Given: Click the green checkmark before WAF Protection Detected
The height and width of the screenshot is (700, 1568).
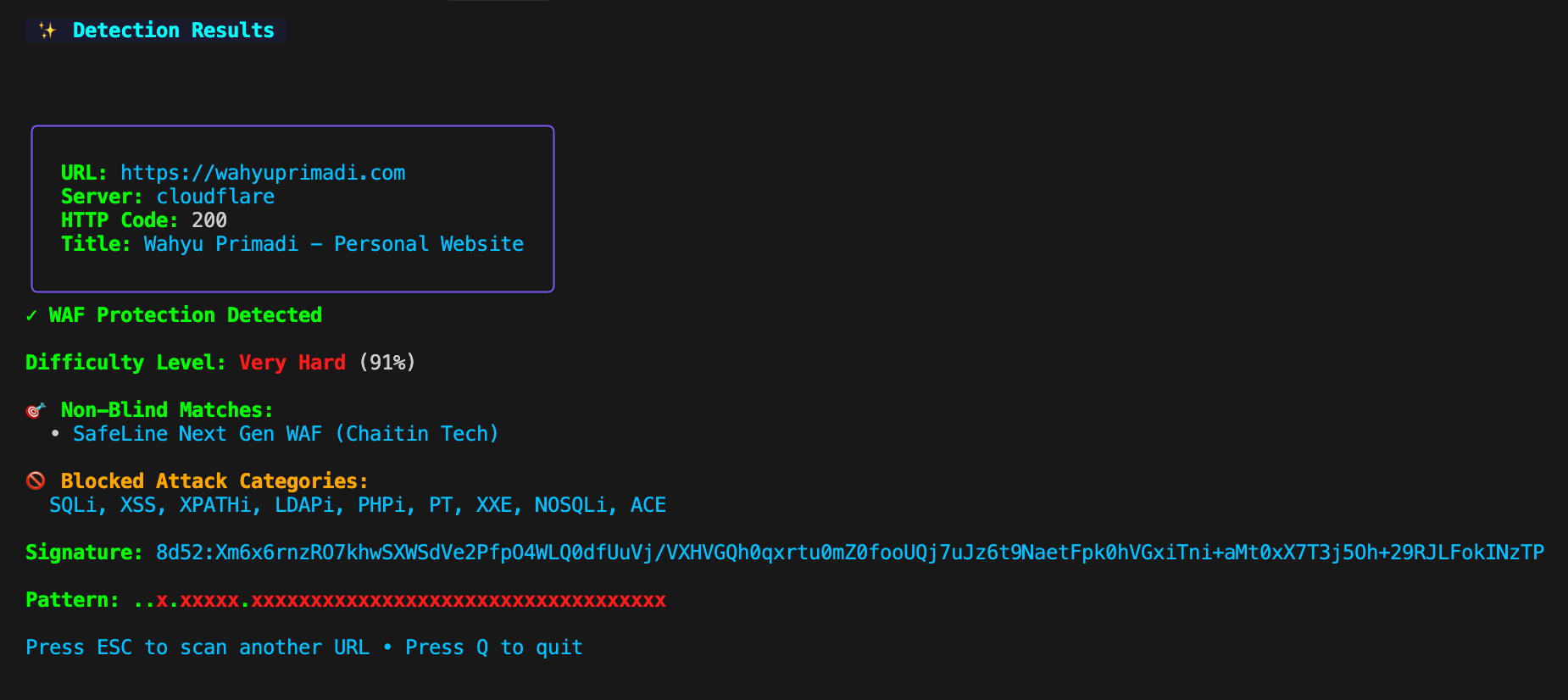Looking at the screenshot, I should point(31,315).
